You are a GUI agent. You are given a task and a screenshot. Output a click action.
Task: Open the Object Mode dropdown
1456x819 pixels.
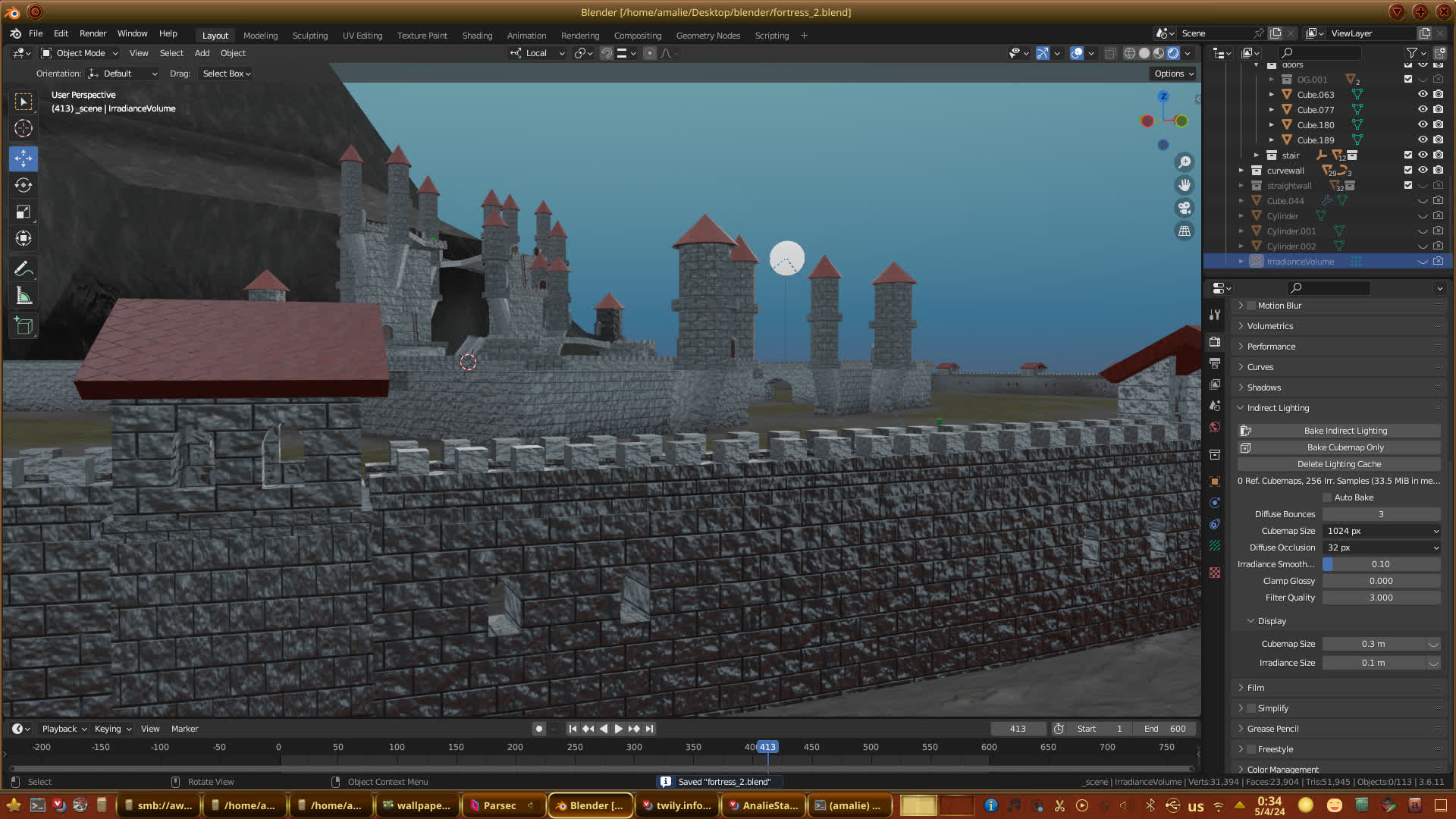[x=80, y=53]
